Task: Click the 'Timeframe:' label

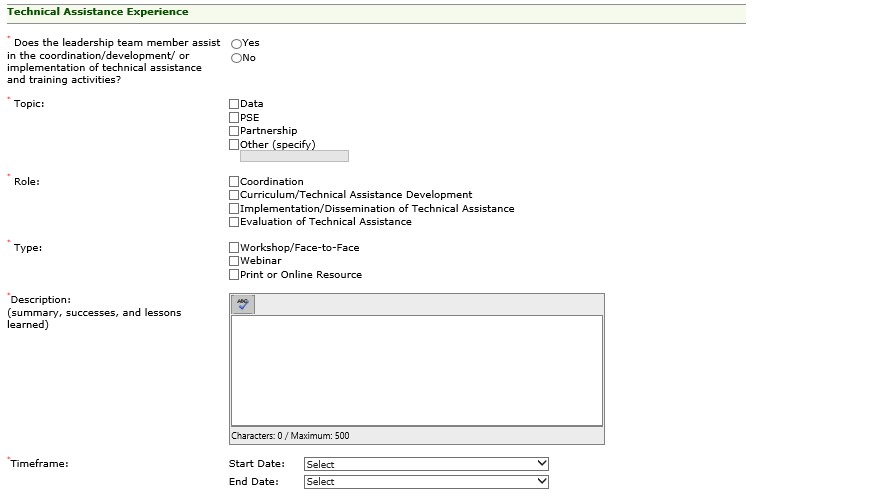Action: pos(39,463)
